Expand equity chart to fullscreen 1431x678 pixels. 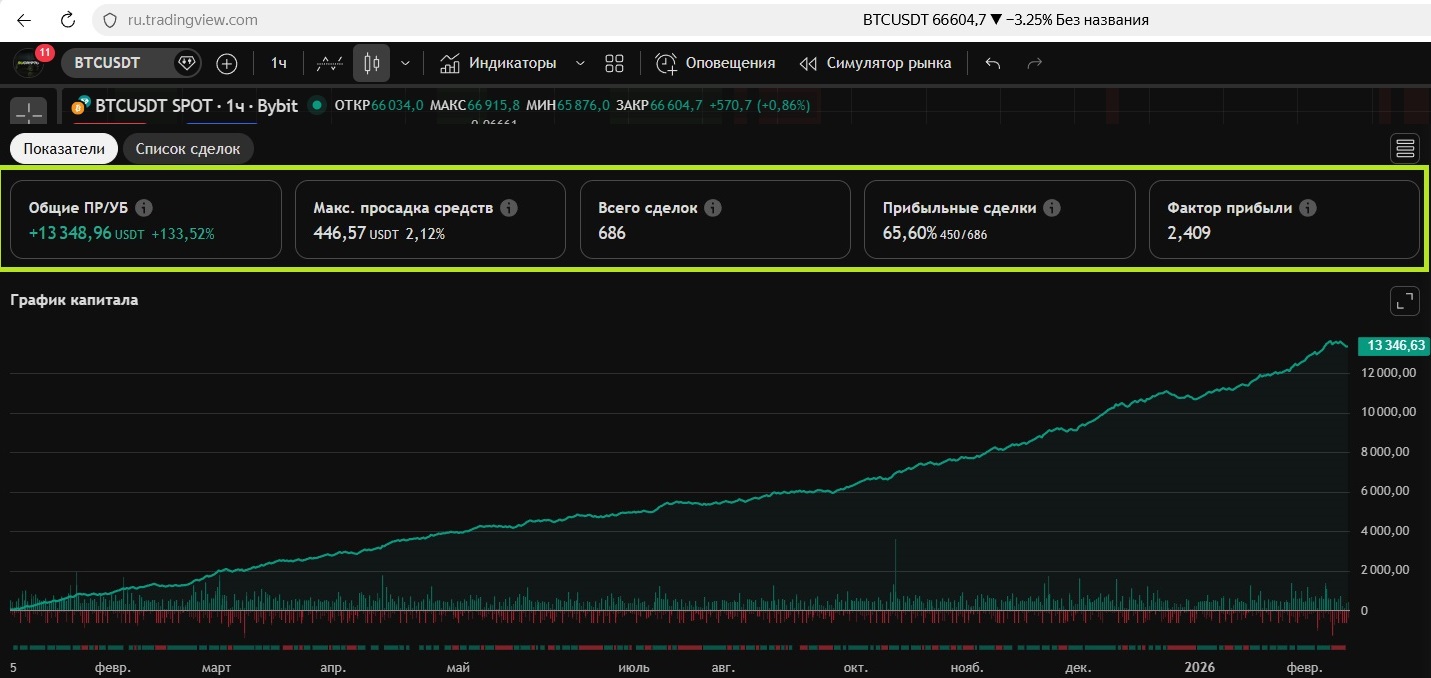pyautogui.click(x=1404, y=301)
